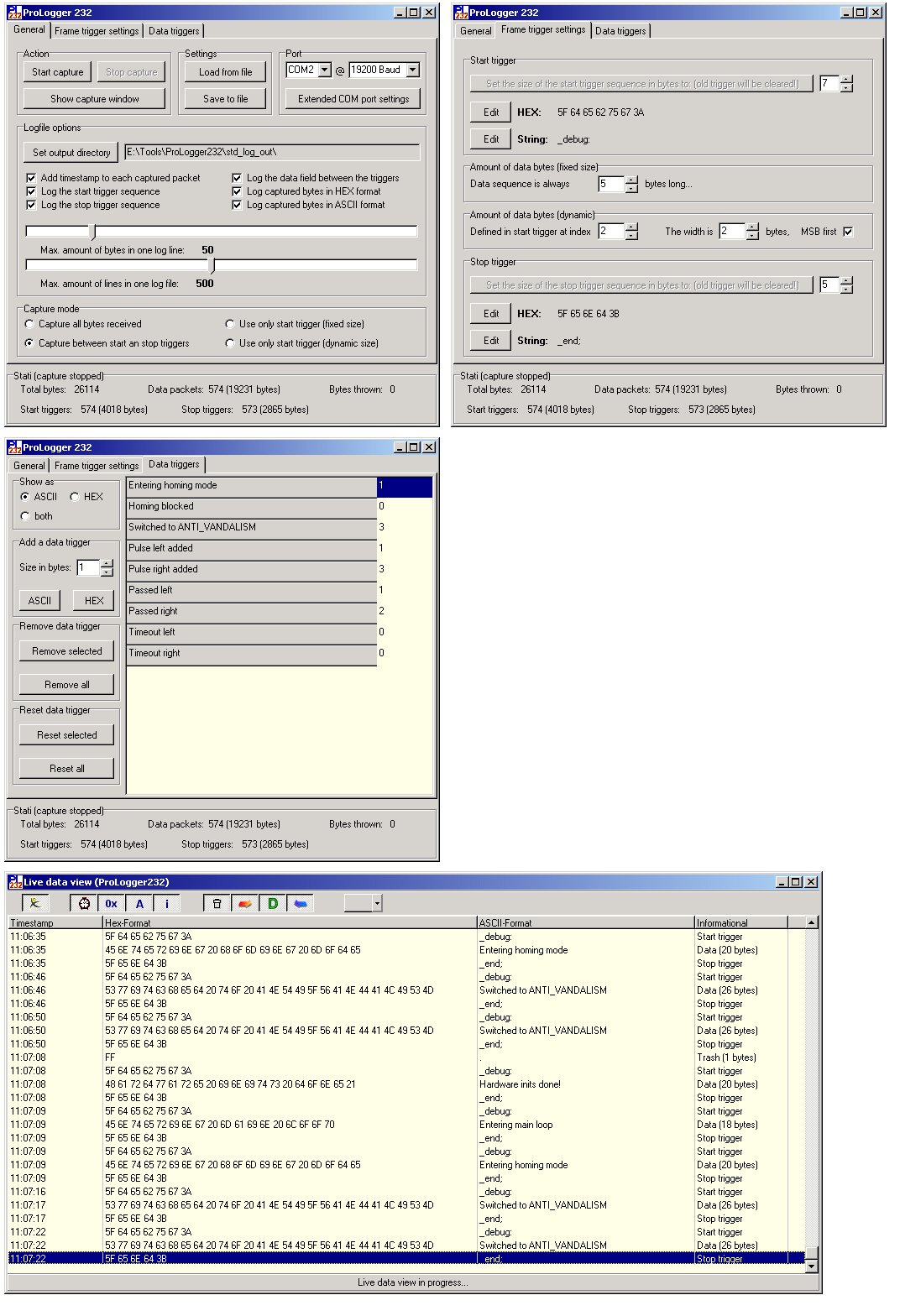Click 'Load from file' settings button
Screen dimensions: 900x1316
click(x=225, y=72)
